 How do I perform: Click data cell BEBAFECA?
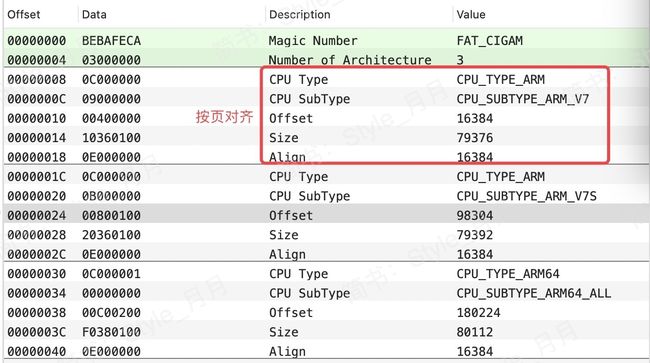(x=111, y=41)
